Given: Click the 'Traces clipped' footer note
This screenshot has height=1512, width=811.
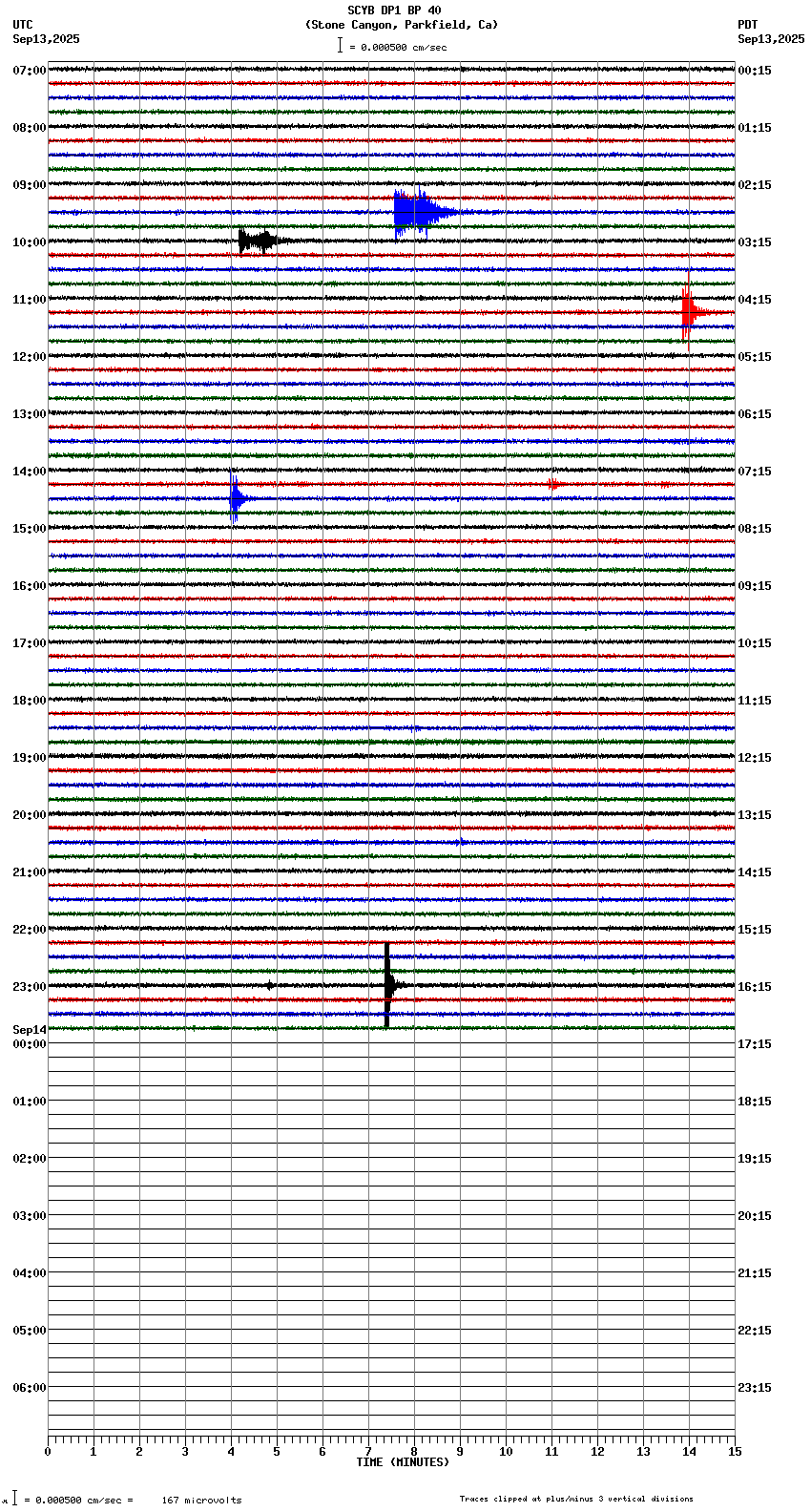Looking at the screenshot, I should 576,1499.
